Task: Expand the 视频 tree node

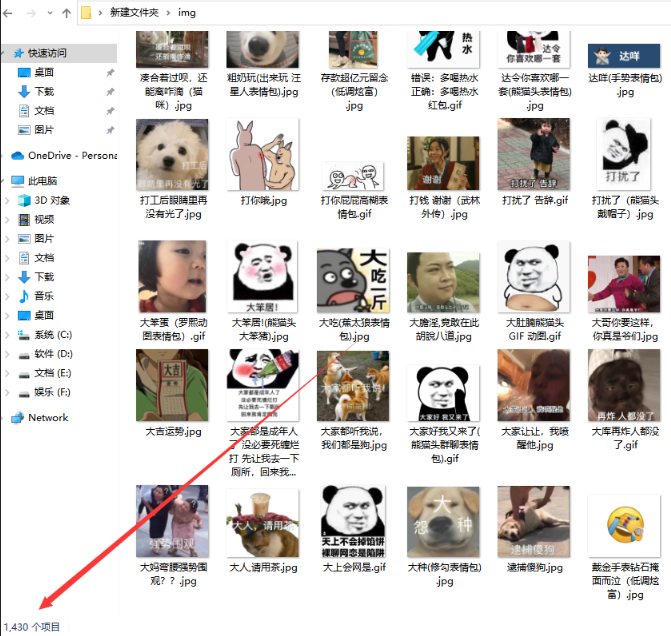Action: (7, 220)
